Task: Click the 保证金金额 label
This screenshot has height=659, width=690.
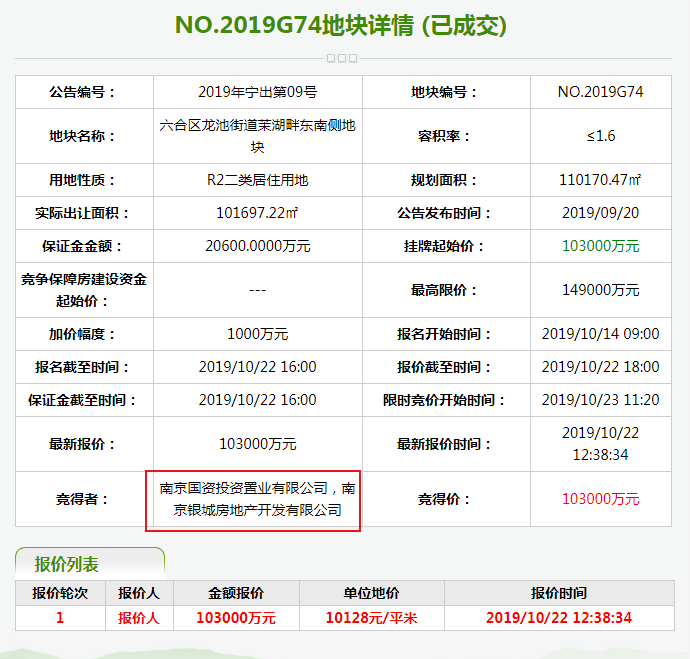Action: (82, 246)
